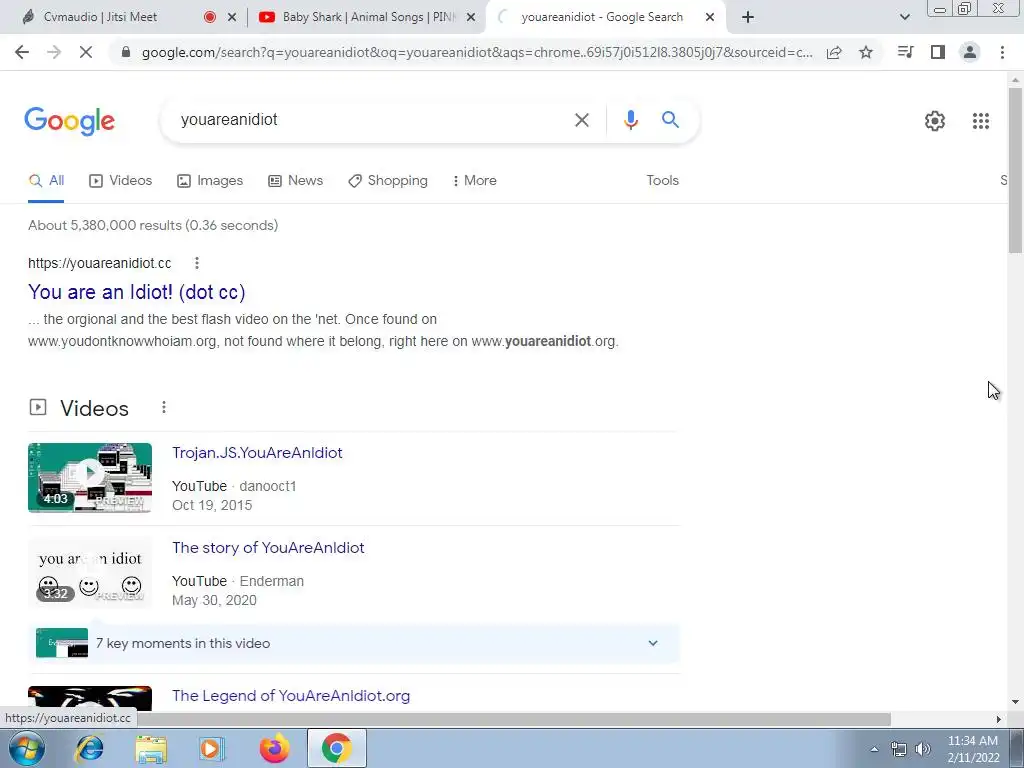Click the scroll right arrow button
This screenshot has width=1024, height=768.
pyautogui.click(x=999, y=719)
